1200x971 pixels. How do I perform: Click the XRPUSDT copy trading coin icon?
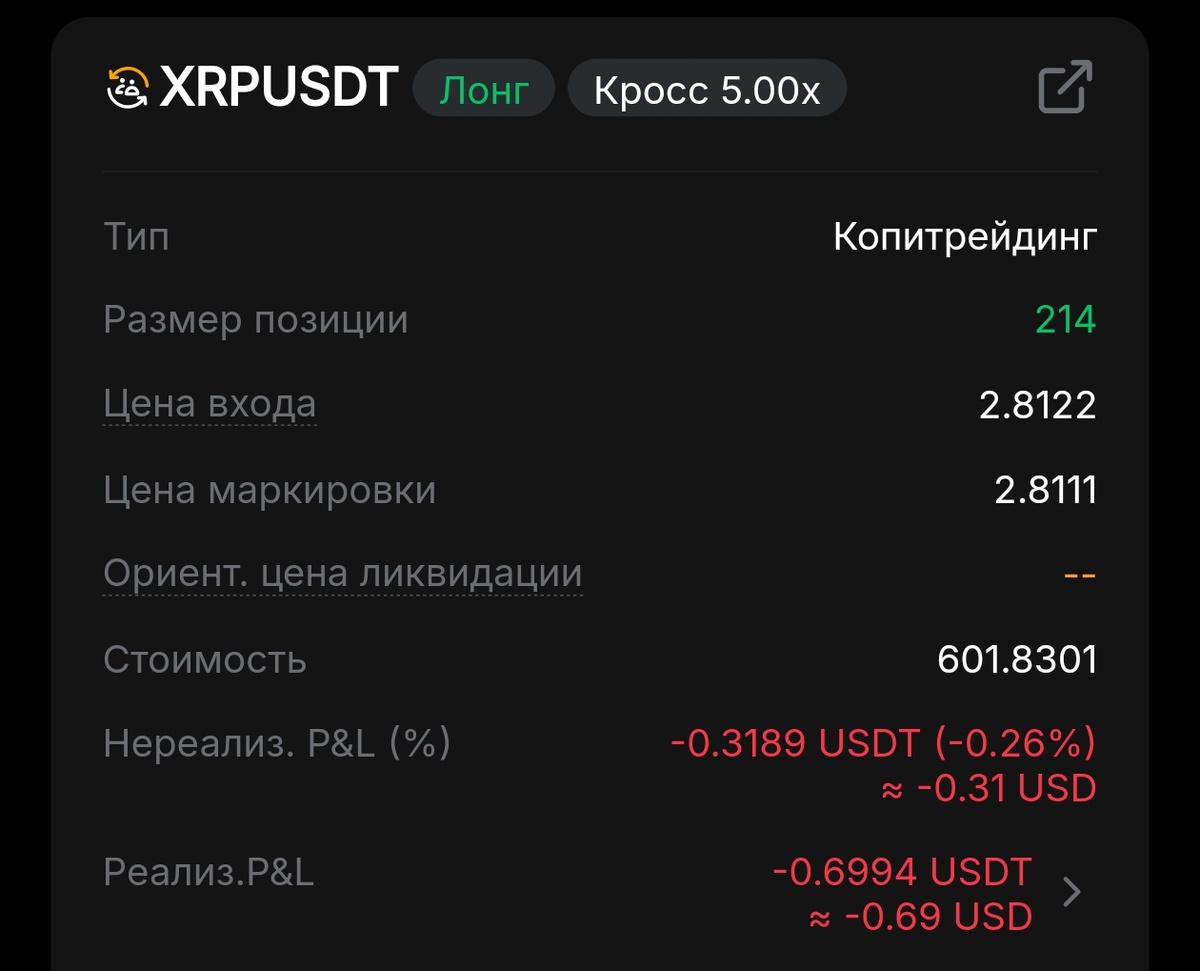click(126, 88)
